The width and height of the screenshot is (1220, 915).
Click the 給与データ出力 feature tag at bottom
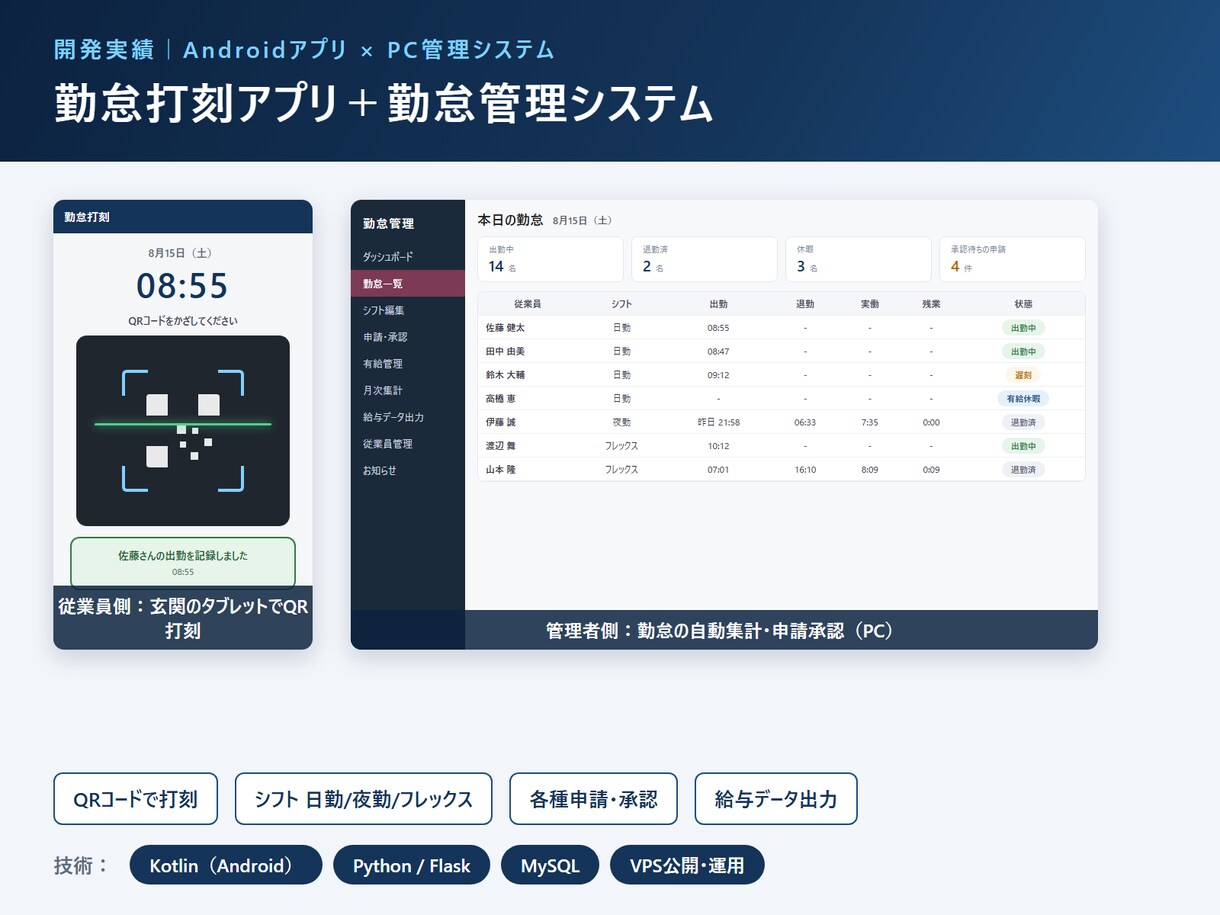(x=776, y=799)
